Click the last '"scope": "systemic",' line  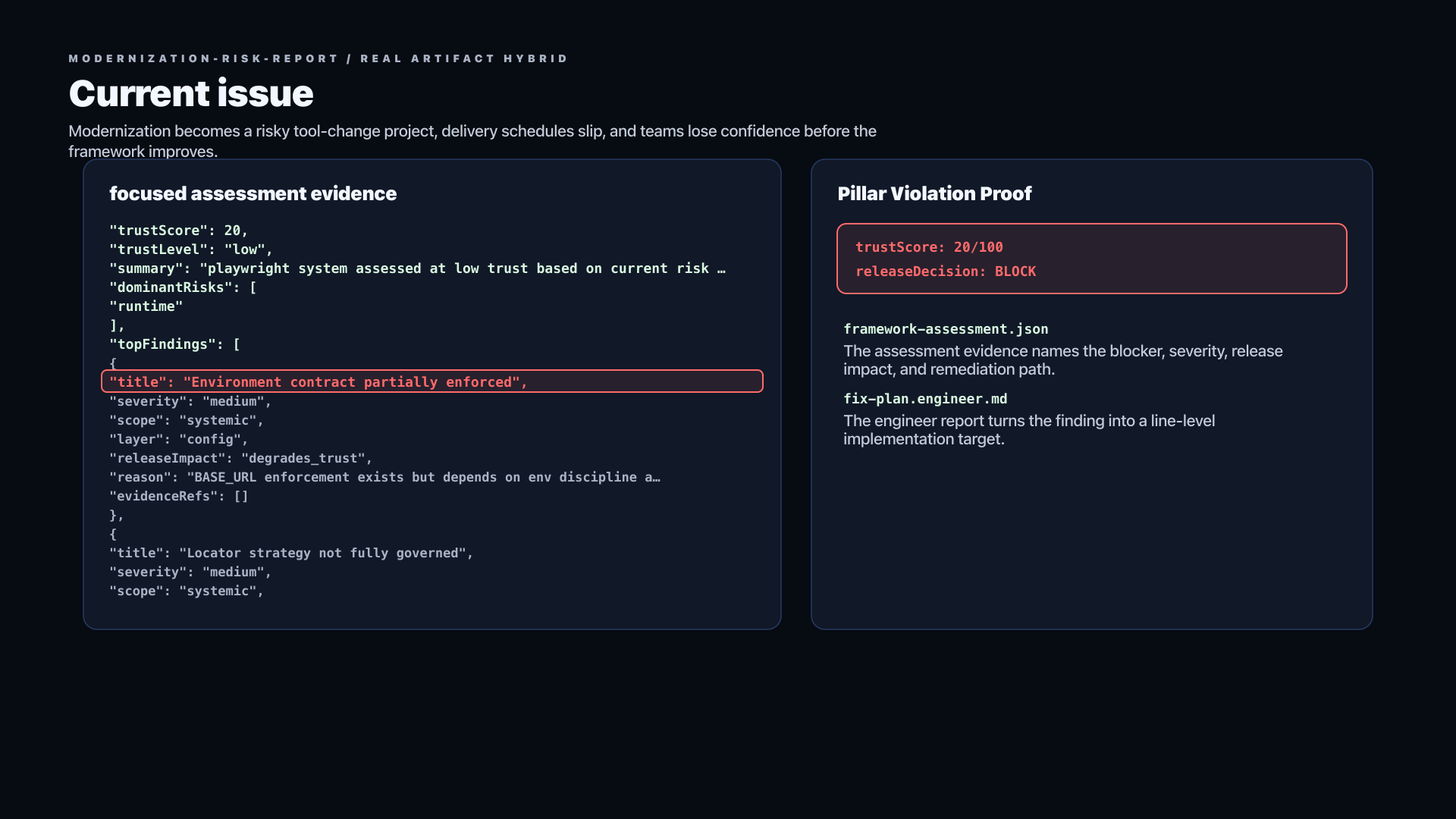[x=187, y=591]
